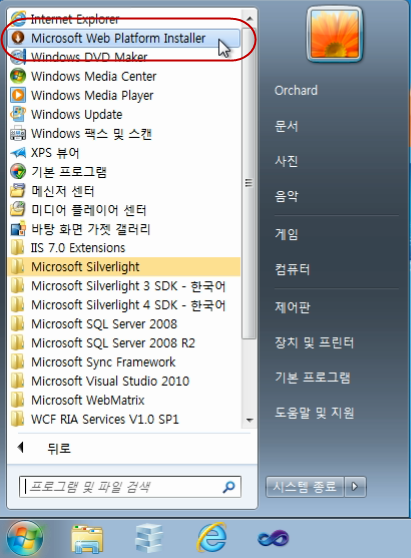Open Windows Explorer from the taskbar
The width and height of the screenshot is (411, 558).
87,539
